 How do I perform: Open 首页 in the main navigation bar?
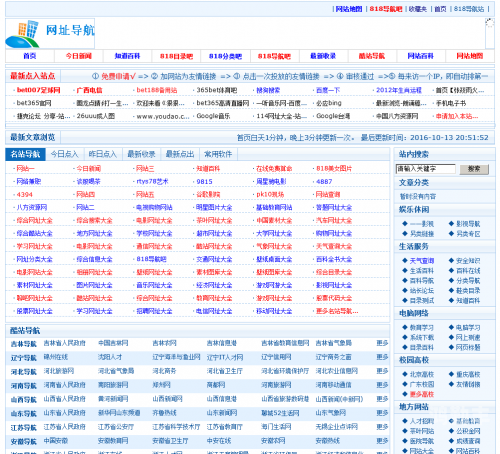[30, 56]
